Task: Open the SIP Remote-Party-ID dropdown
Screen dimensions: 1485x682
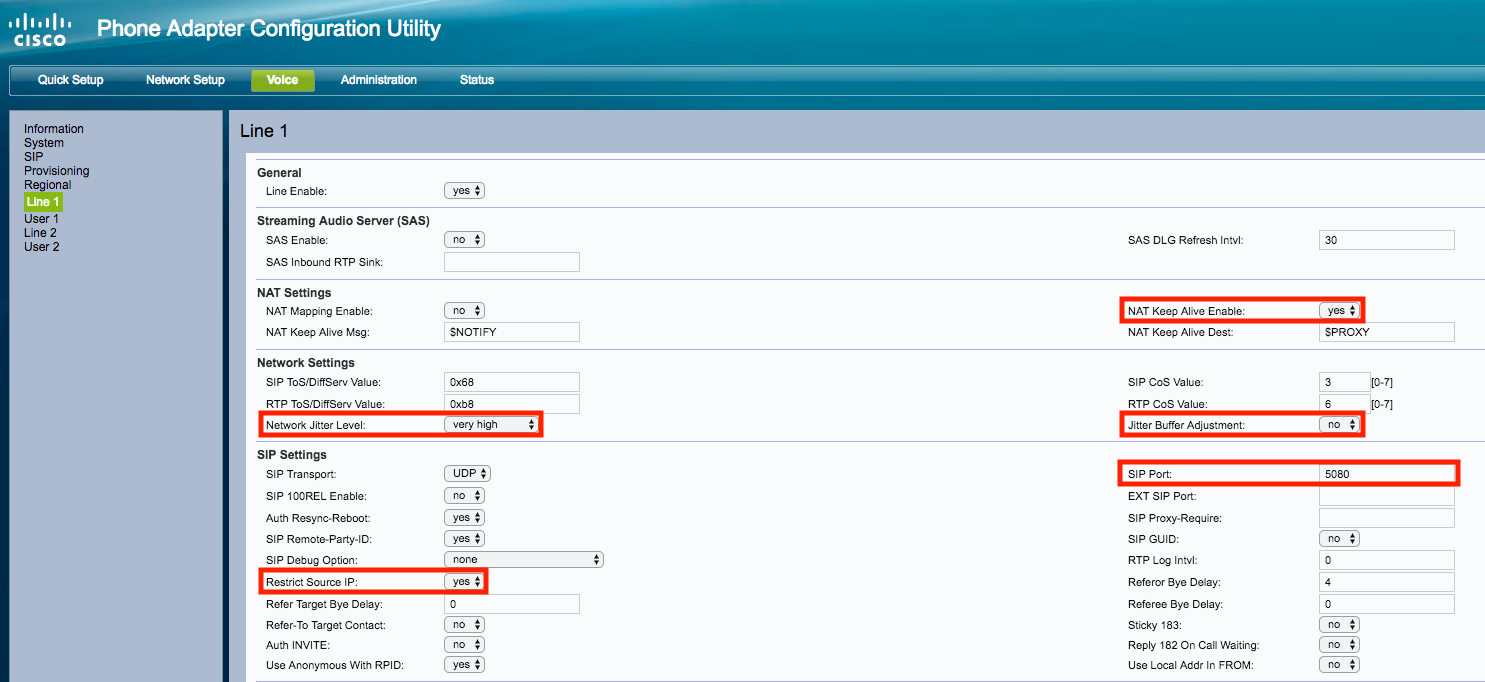Action: [x=464, y=539]
